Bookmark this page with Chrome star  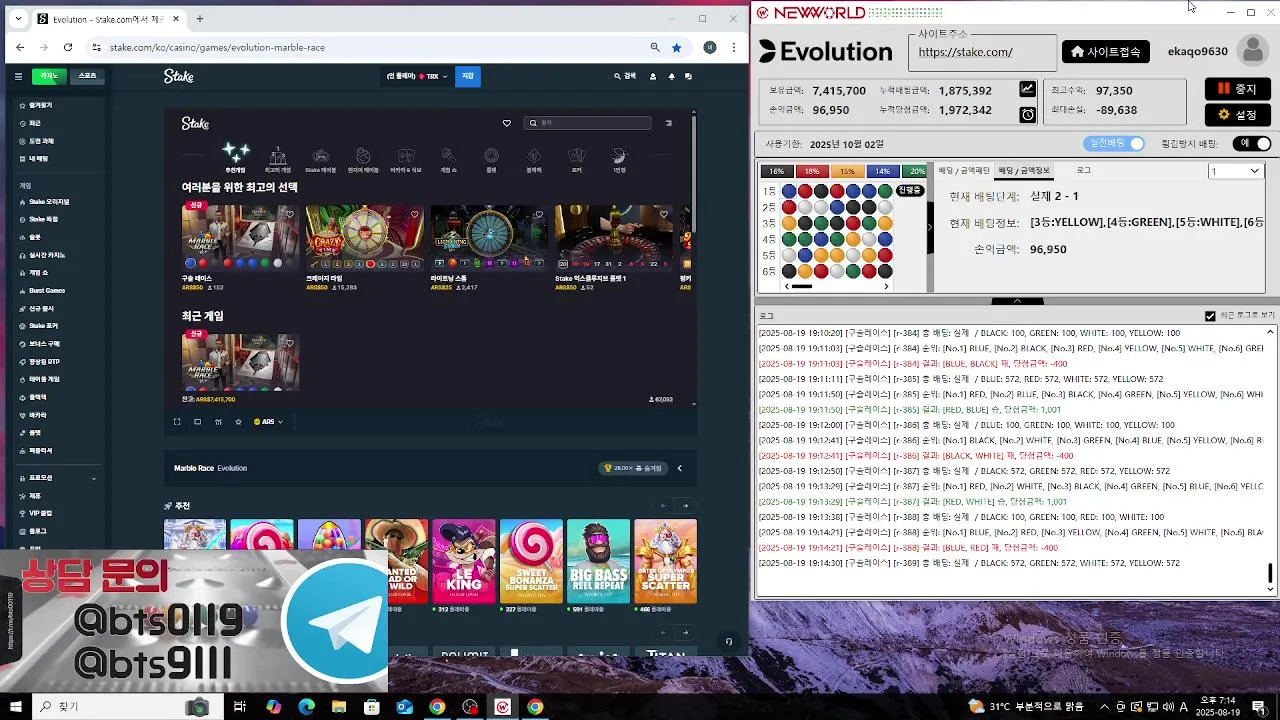point(677,47)
